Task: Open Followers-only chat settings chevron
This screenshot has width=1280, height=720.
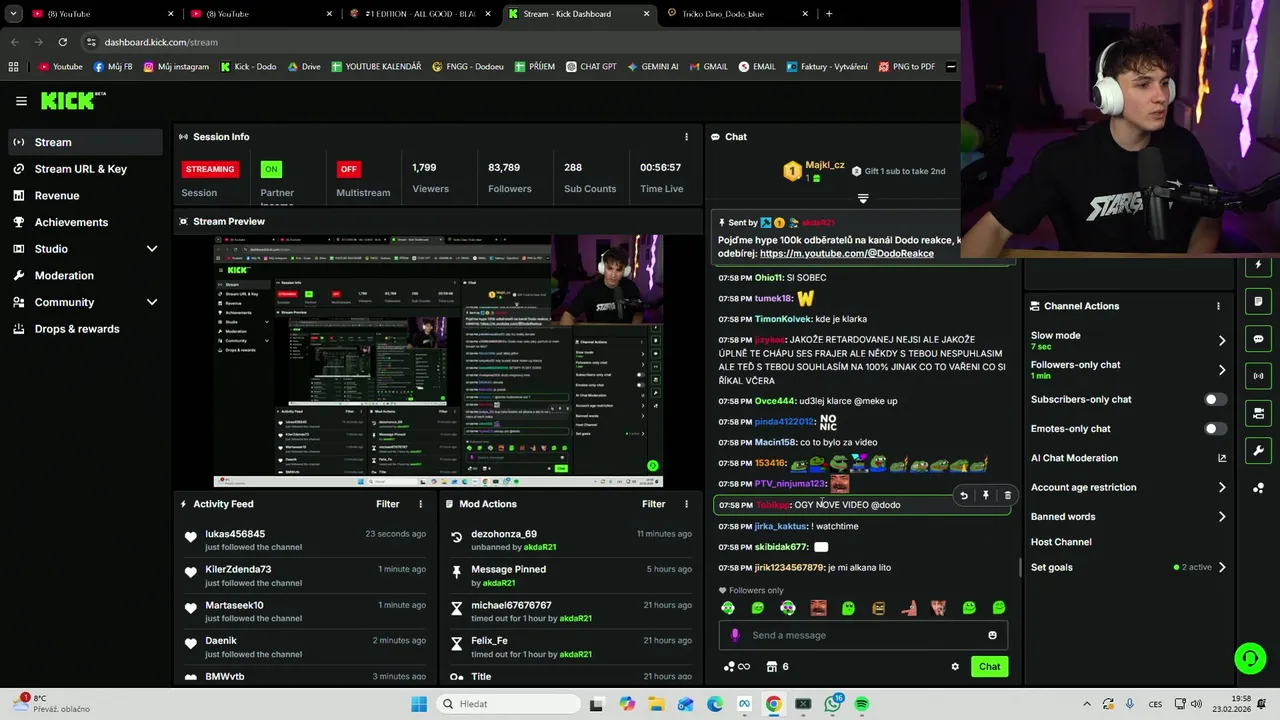Action: tap(1221, 370)
